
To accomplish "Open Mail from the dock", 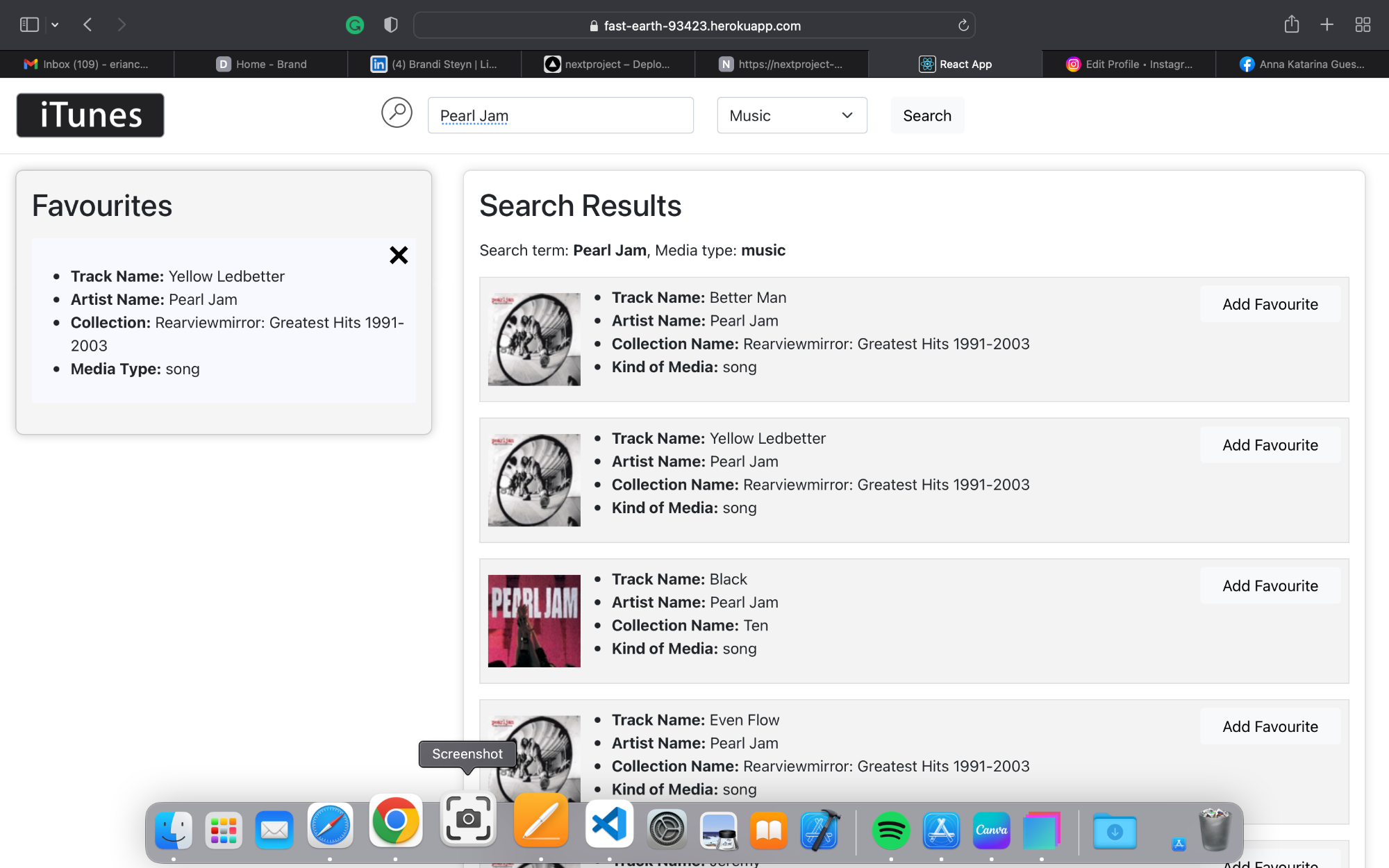I will [x=274, y=829].
